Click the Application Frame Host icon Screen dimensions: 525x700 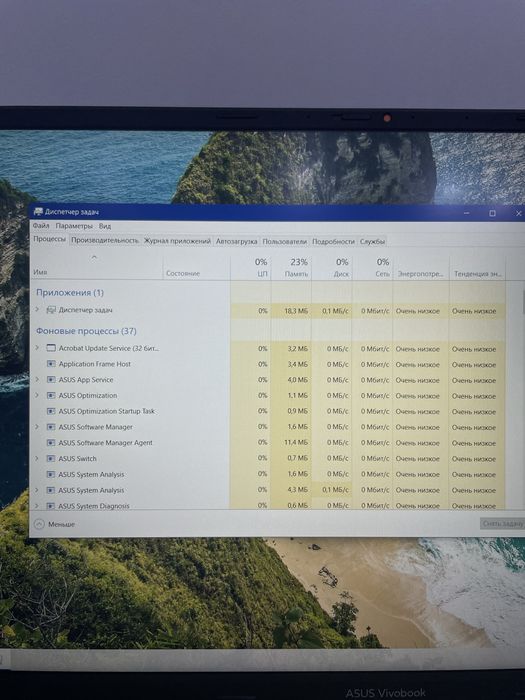(51, 364)
